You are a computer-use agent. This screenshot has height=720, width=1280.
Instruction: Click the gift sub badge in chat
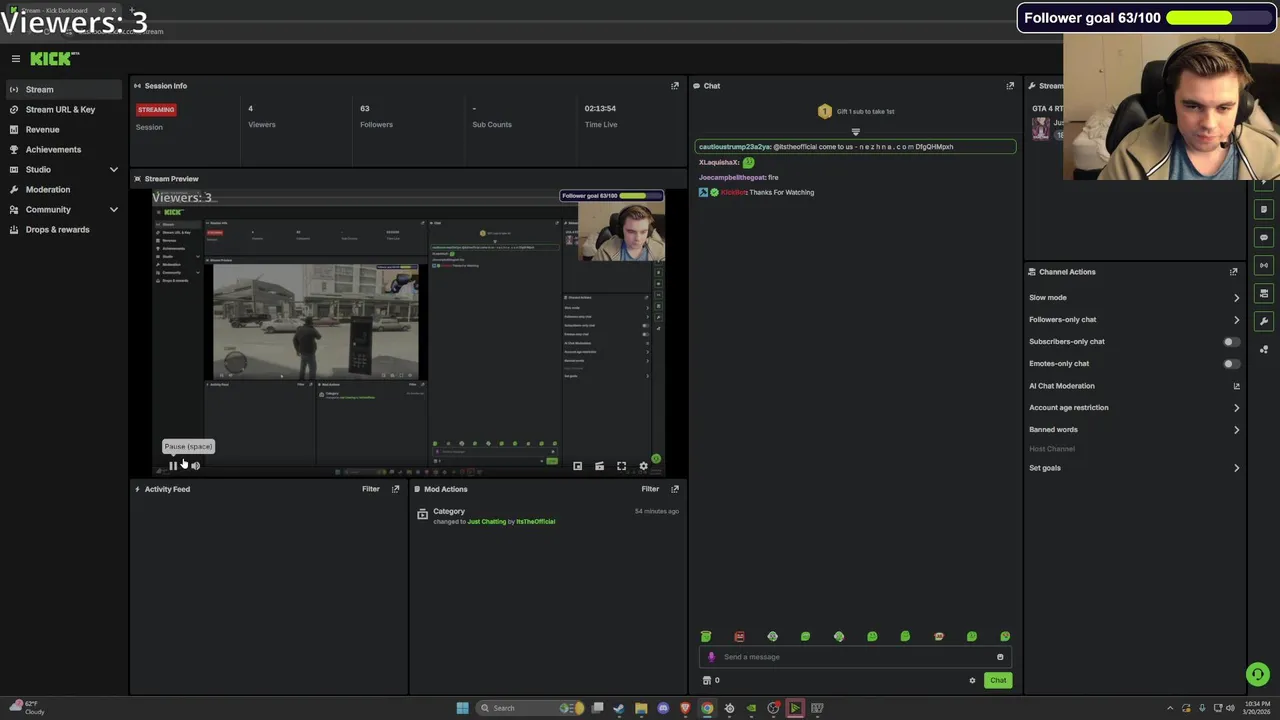pos(824,112)
